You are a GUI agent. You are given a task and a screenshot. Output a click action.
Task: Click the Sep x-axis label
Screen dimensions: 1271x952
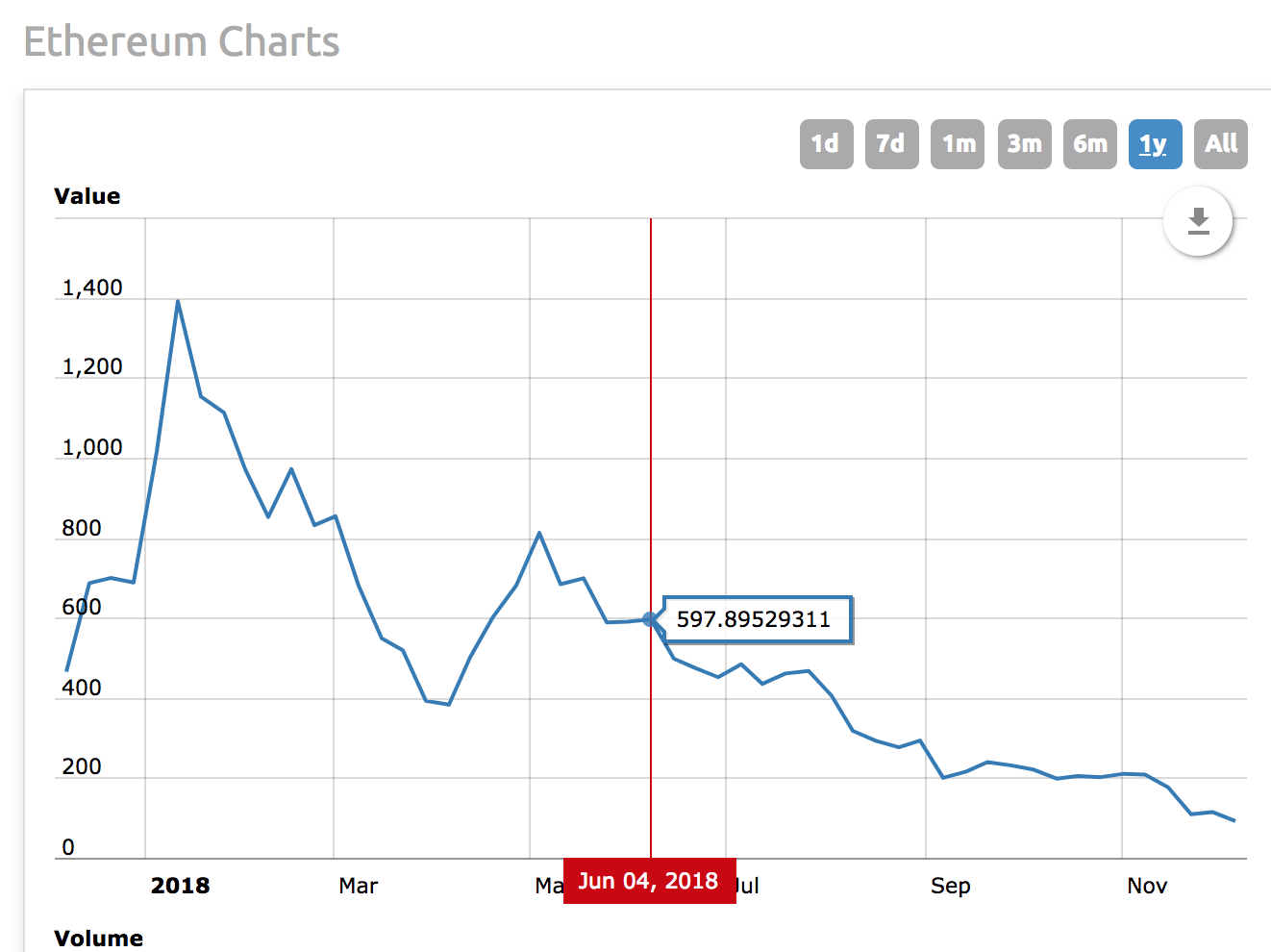[950, 886]
